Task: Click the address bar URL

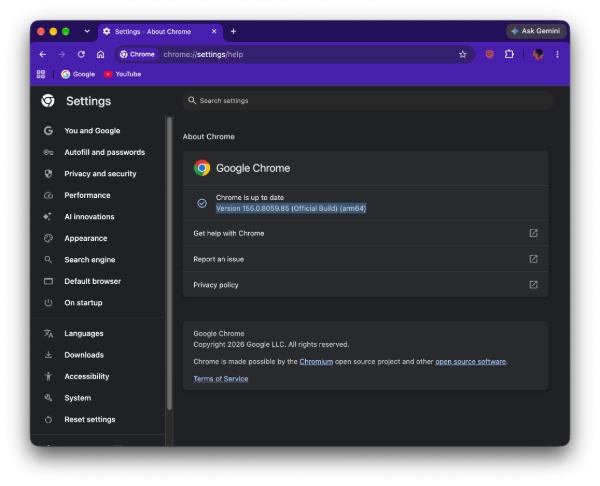Action: coord(203,54)
